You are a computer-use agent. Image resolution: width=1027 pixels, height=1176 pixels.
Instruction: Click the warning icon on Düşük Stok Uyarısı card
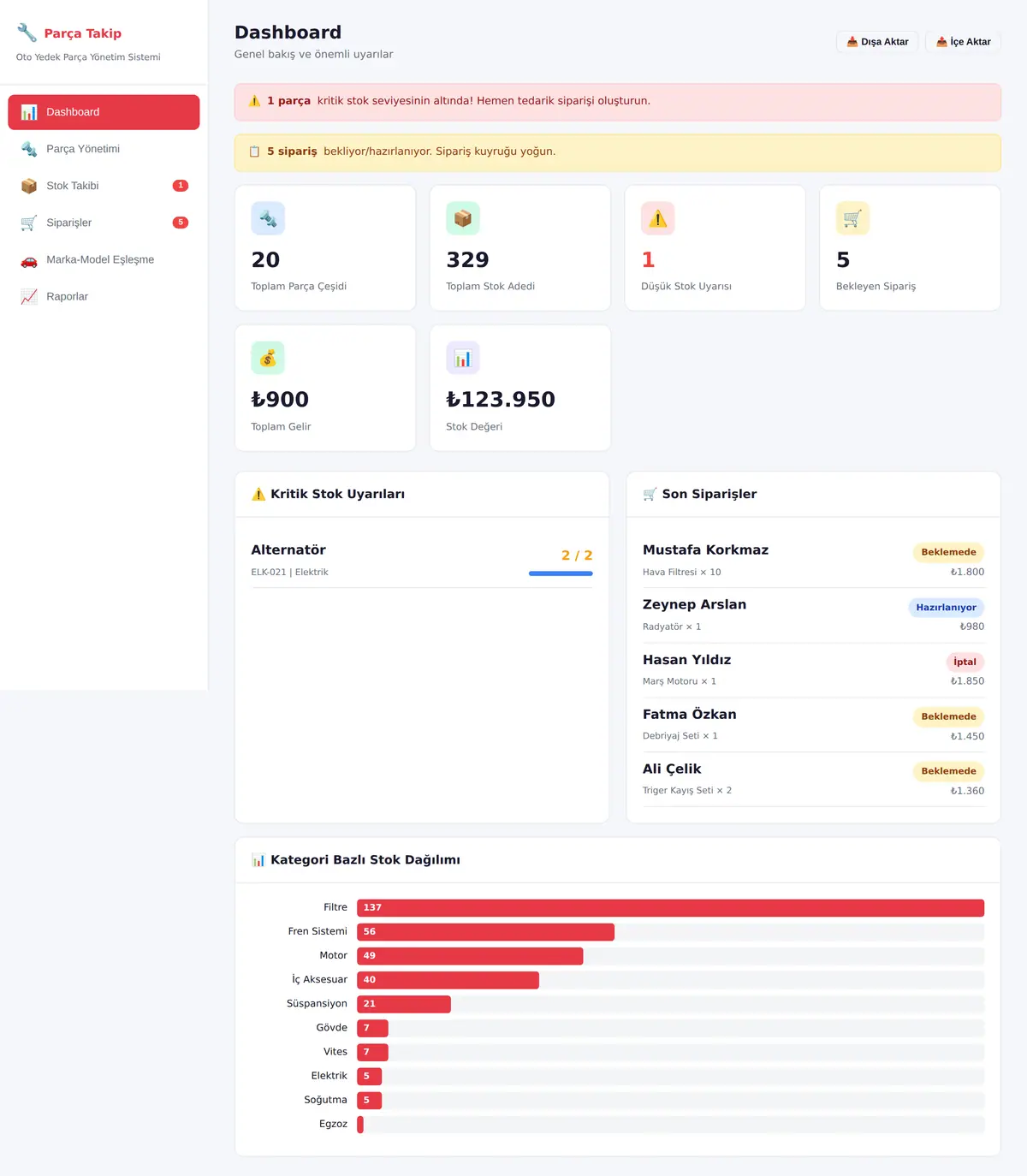pos(658,218)
